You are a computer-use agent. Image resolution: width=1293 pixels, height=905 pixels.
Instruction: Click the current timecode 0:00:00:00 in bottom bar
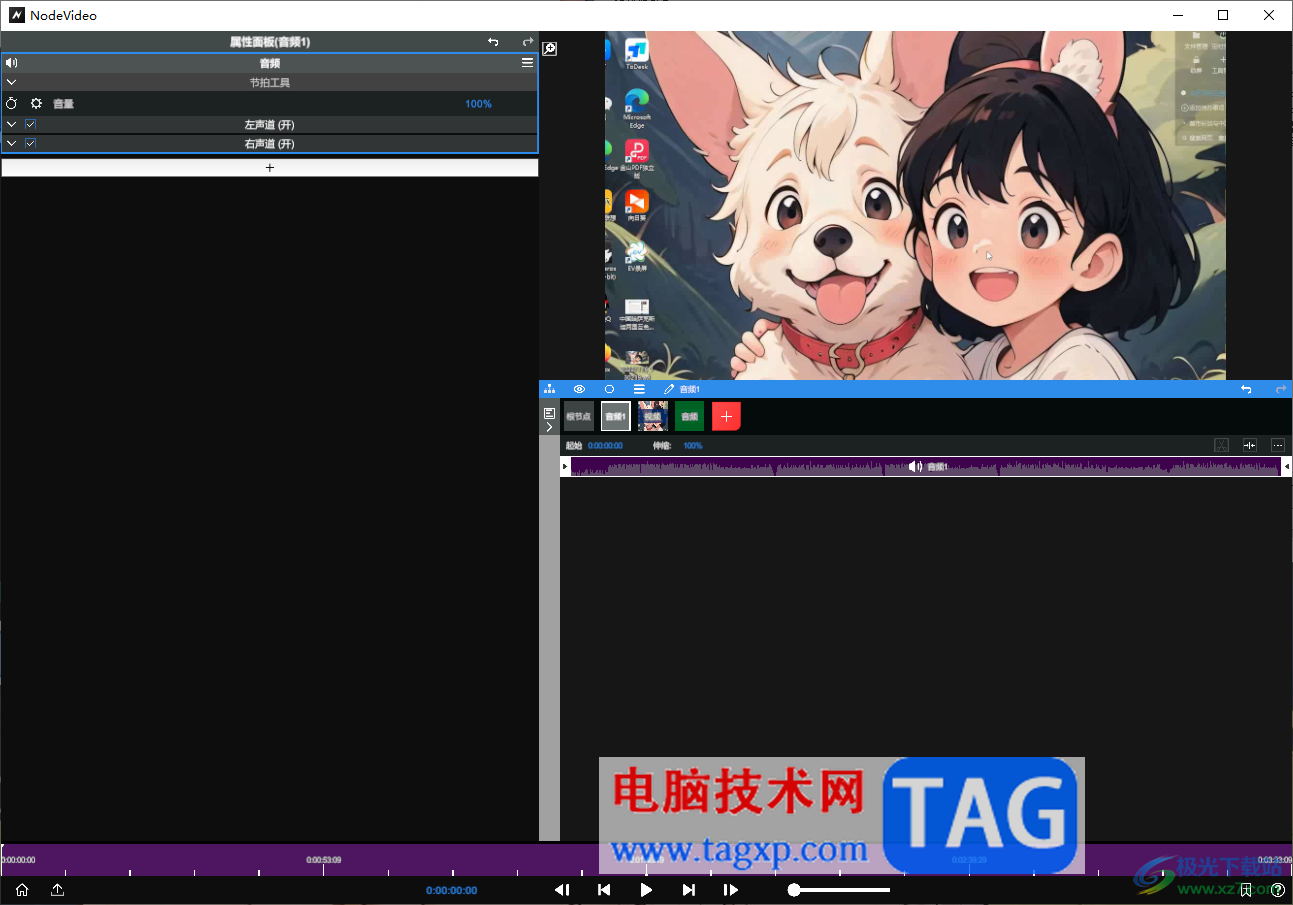coord(452,891)
